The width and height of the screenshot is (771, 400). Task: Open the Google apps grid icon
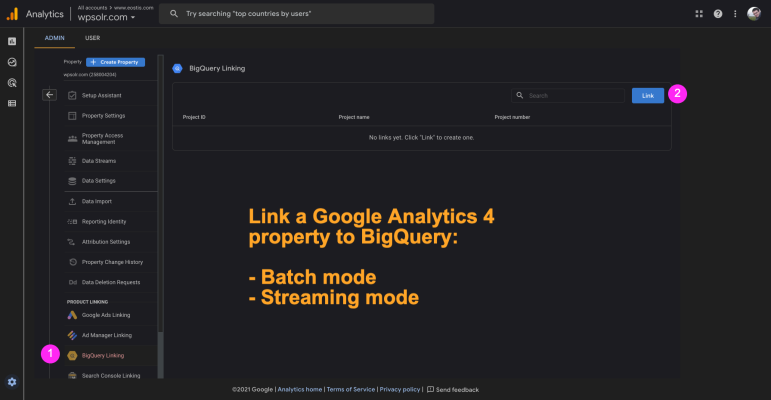point(699,14)
